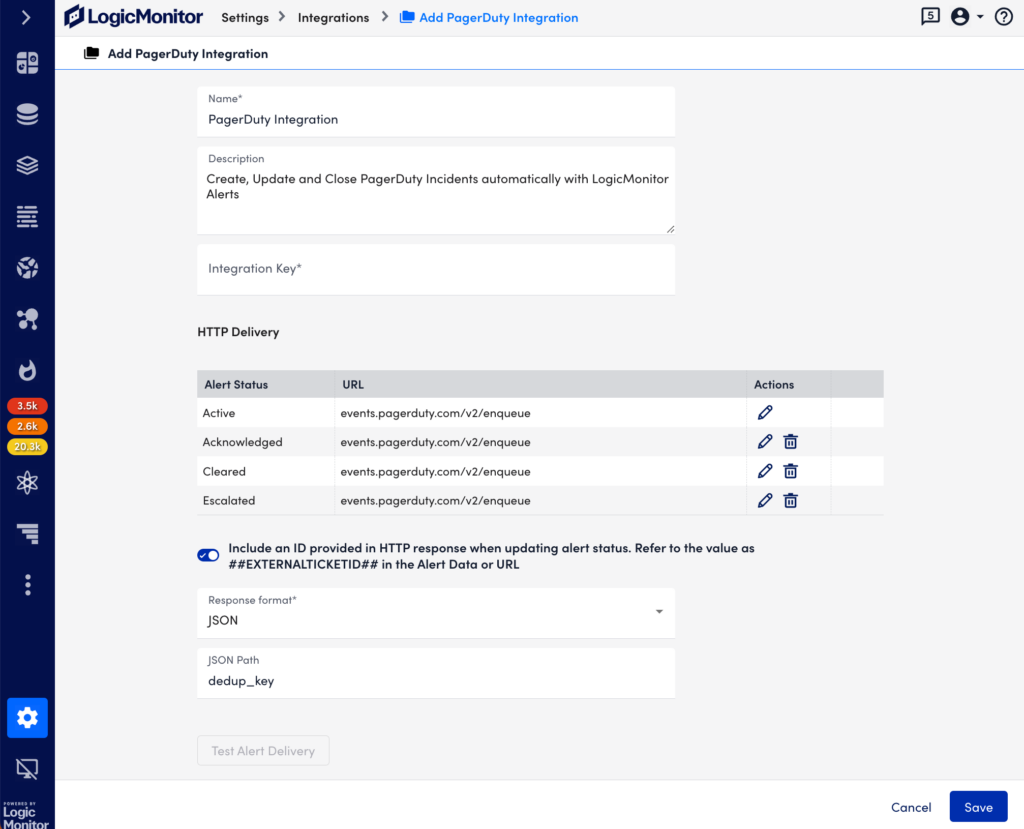Image resolution: width=1024 pixels, height=829 pixels.
Task: Disable the external ticket ID toggle
Action: [x=208, y=554]
